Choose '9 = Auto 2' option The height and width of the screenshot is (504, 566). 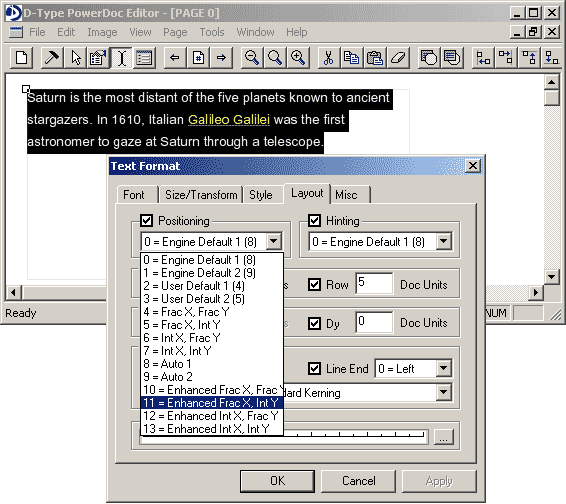click(212, 377)
